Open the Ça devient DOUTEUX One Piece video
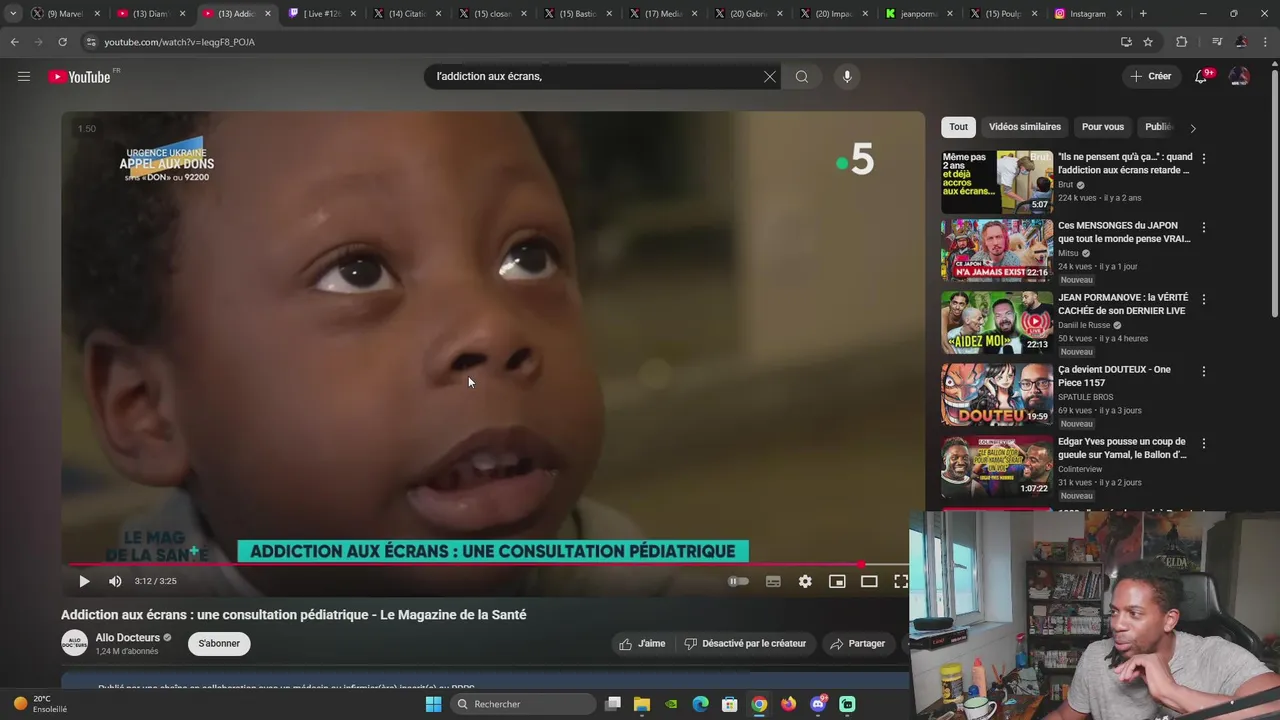The height and width of the screenshot is (720, 1280). pyautogui.click(x=997, y=394)
